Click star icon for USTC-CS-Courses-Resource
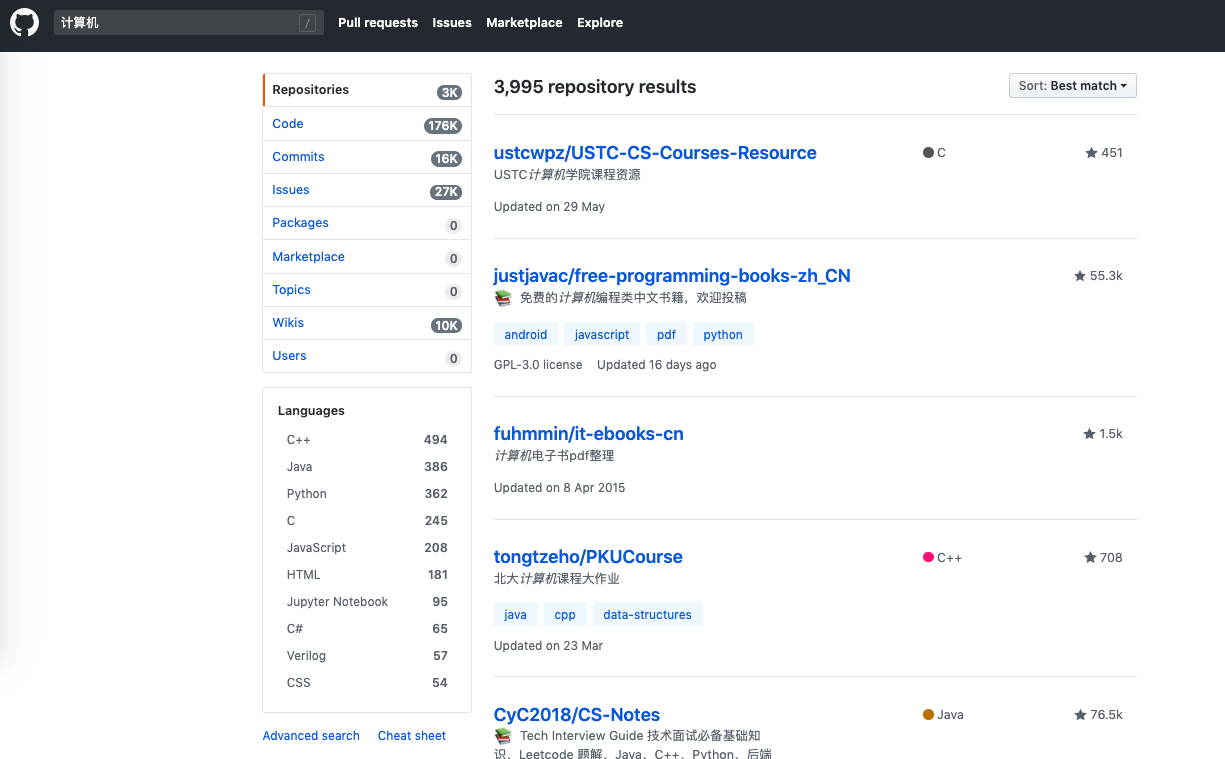The image size is (1225, 759). pyautogui.click(x=1091, y=153)
